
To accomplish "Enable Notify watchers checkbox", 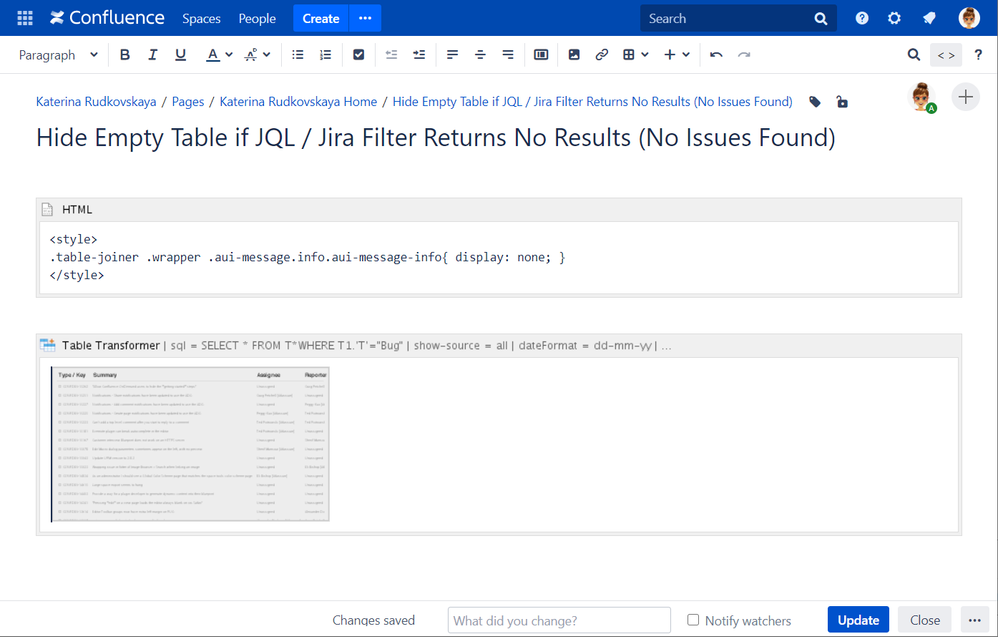I will (x=693, y=620).
